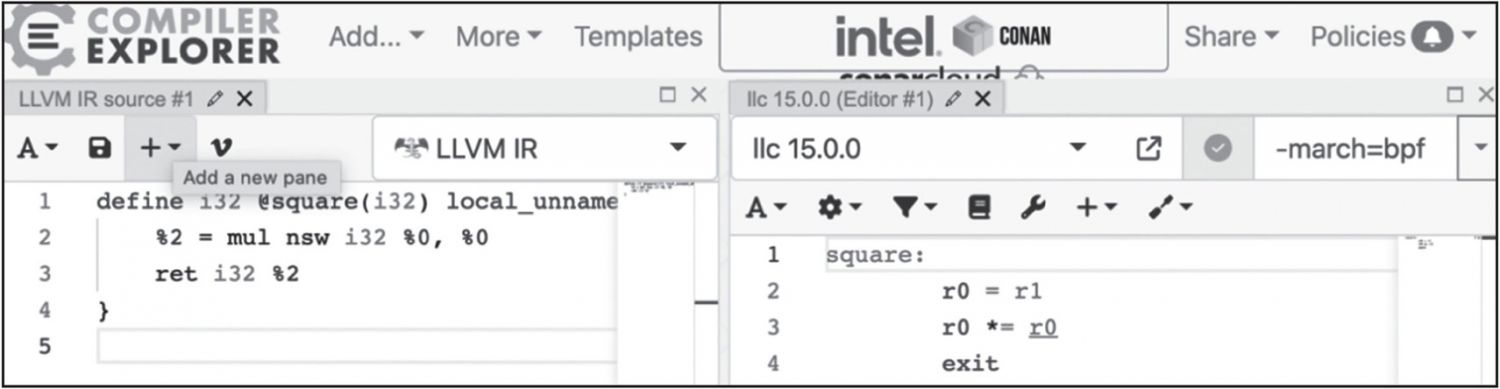Open the tools brush dropdown in compiler pane

click(x=1170, y=207)
